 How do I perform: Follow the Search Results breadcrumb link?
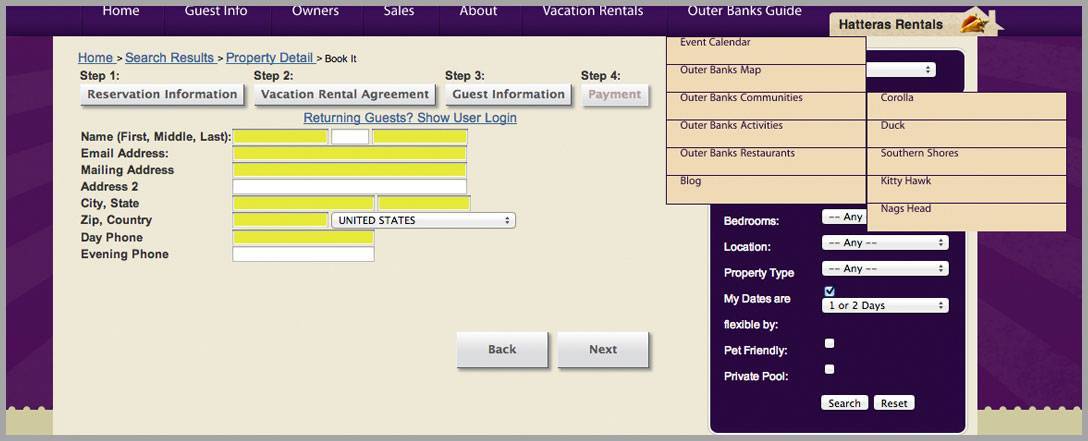169,58
